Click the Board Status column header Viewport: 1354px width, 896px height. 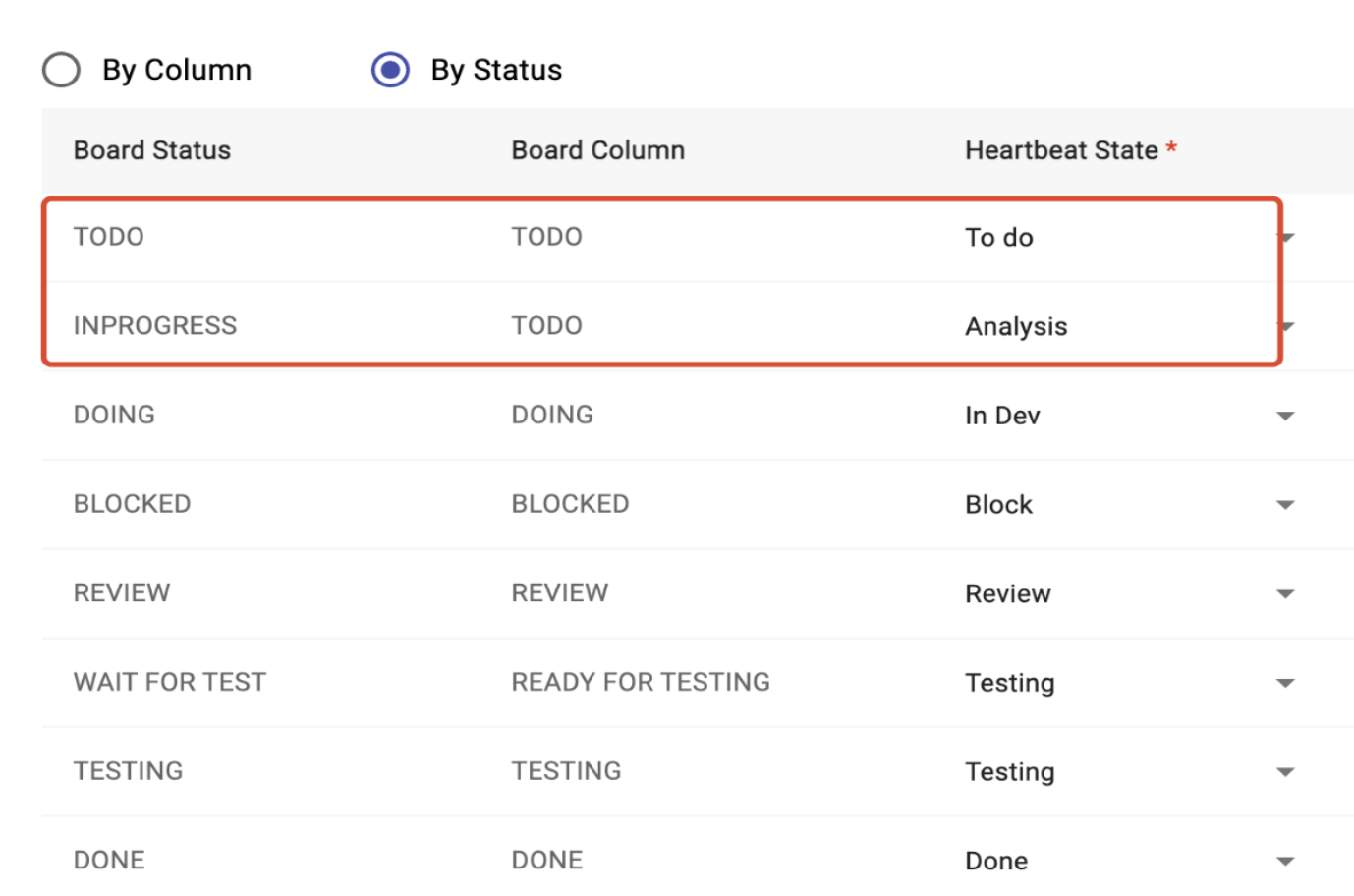tap(152, 150)
